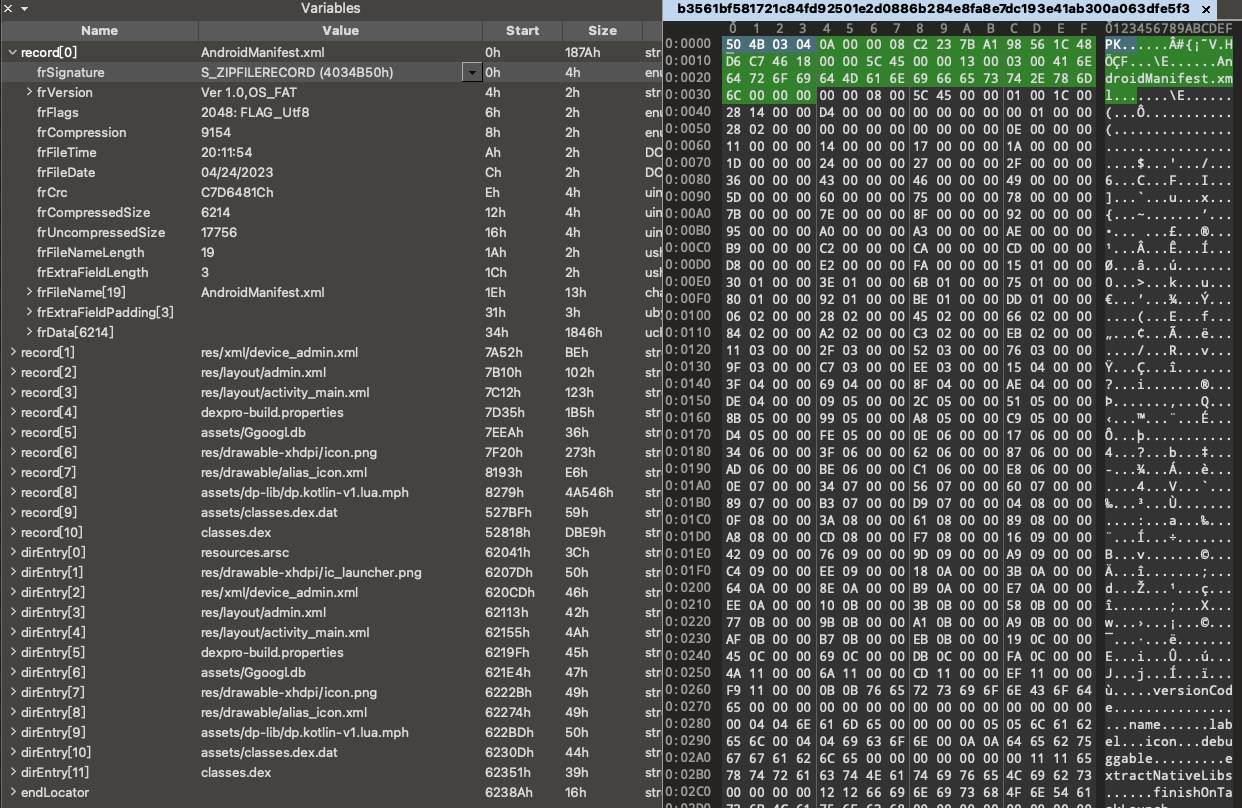This screenshot has width=1242, height=808.
Task: Expand the record[4] node
Action: pyautogui.click(x=12, y=412)
